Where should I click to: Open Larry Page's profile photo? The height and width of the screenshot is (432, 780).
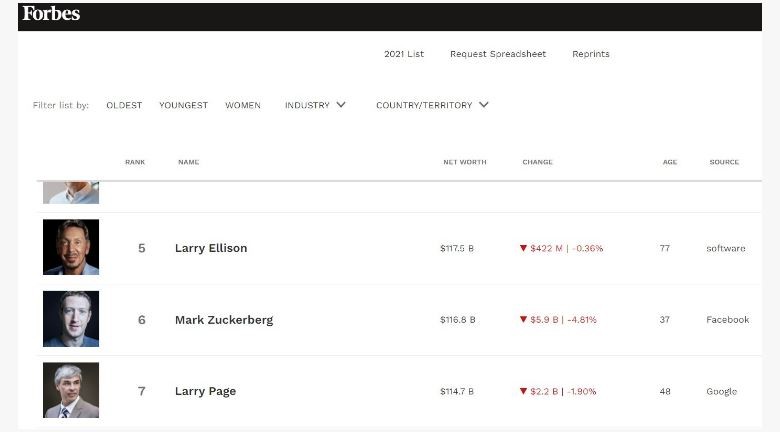(71, 390)
